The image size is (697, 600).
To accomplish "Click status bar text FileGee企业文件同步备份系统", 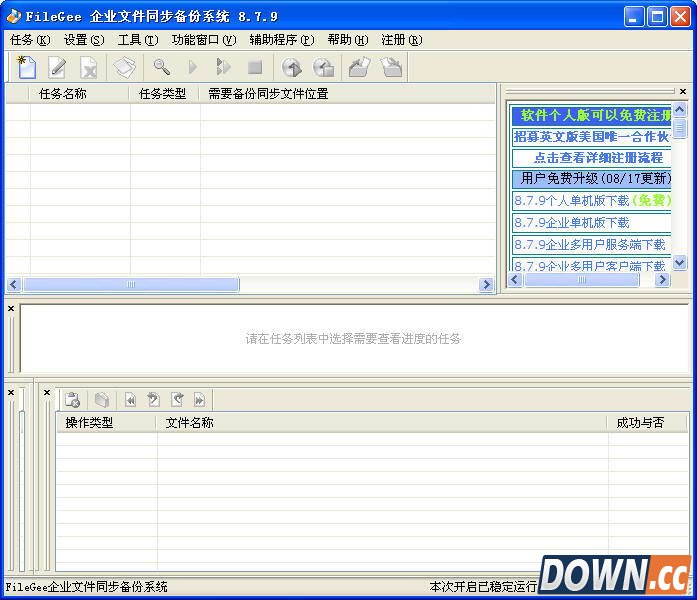I will coord(86,587).
